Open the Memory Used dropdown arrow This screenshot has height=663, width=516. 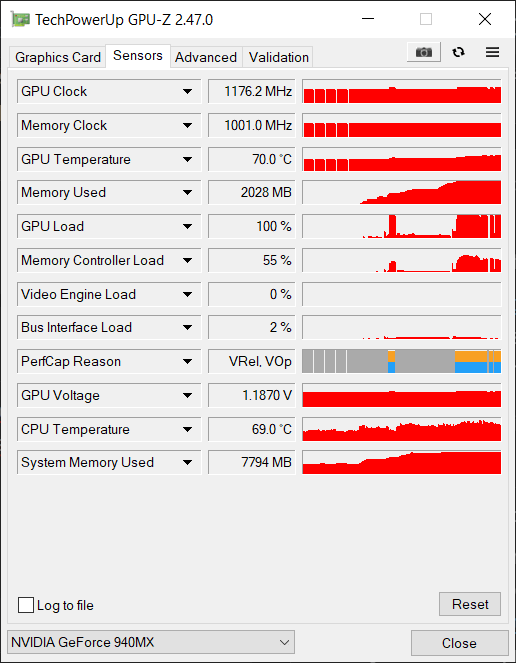point(187,193)
